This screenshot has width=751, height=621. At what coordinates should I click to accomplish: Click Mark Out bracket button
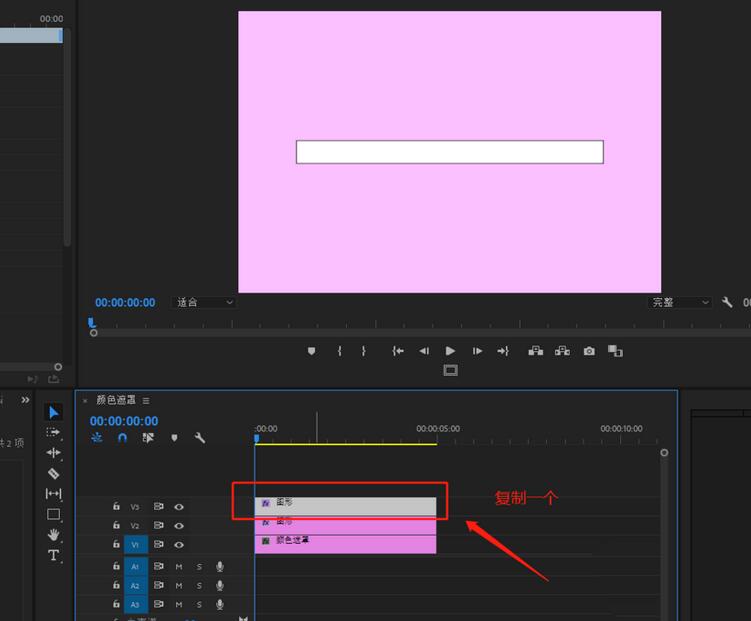click(x=364, y=351)
